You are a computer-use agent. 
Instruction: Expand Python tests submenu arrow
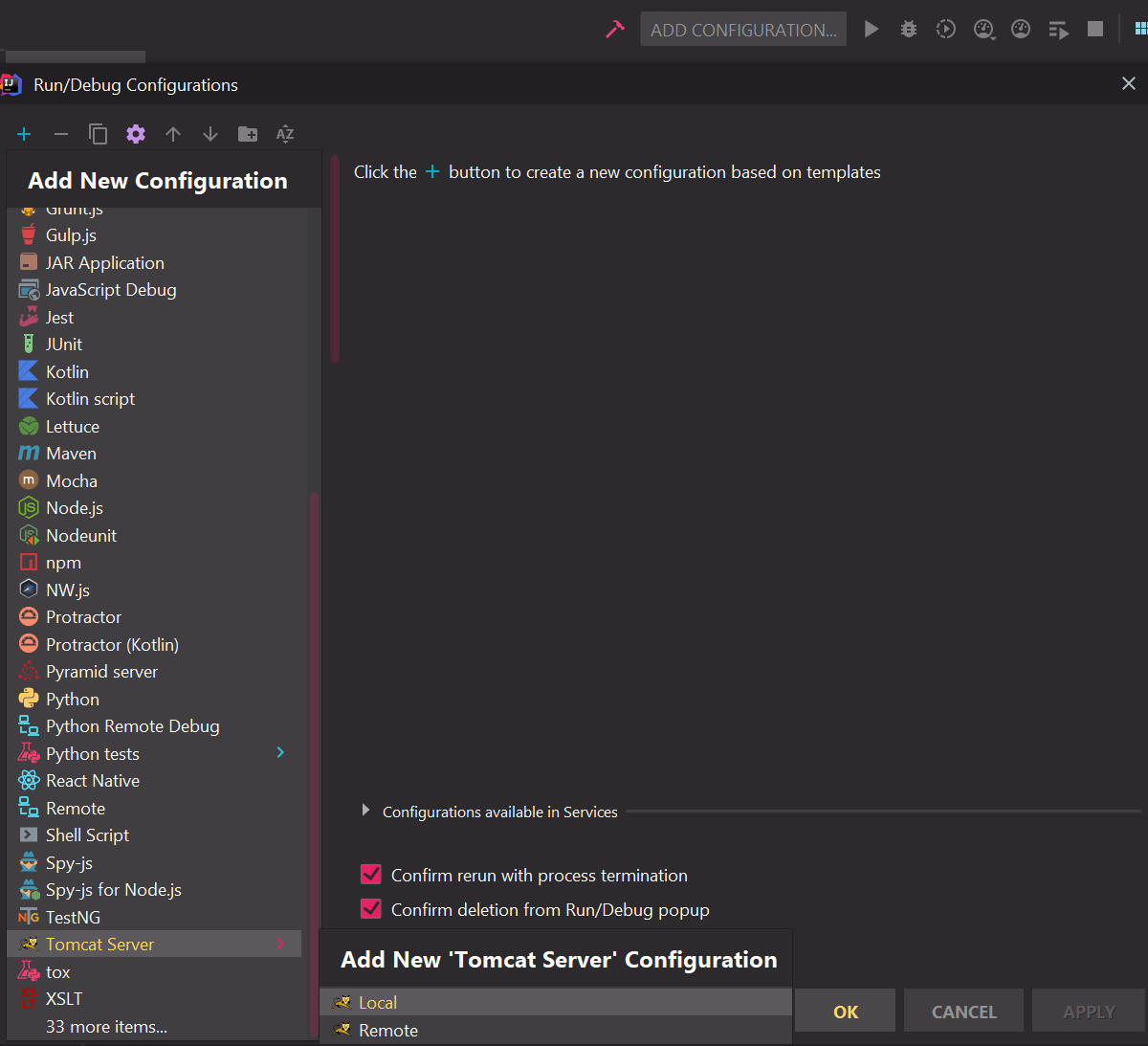click(x=280, y=753)
